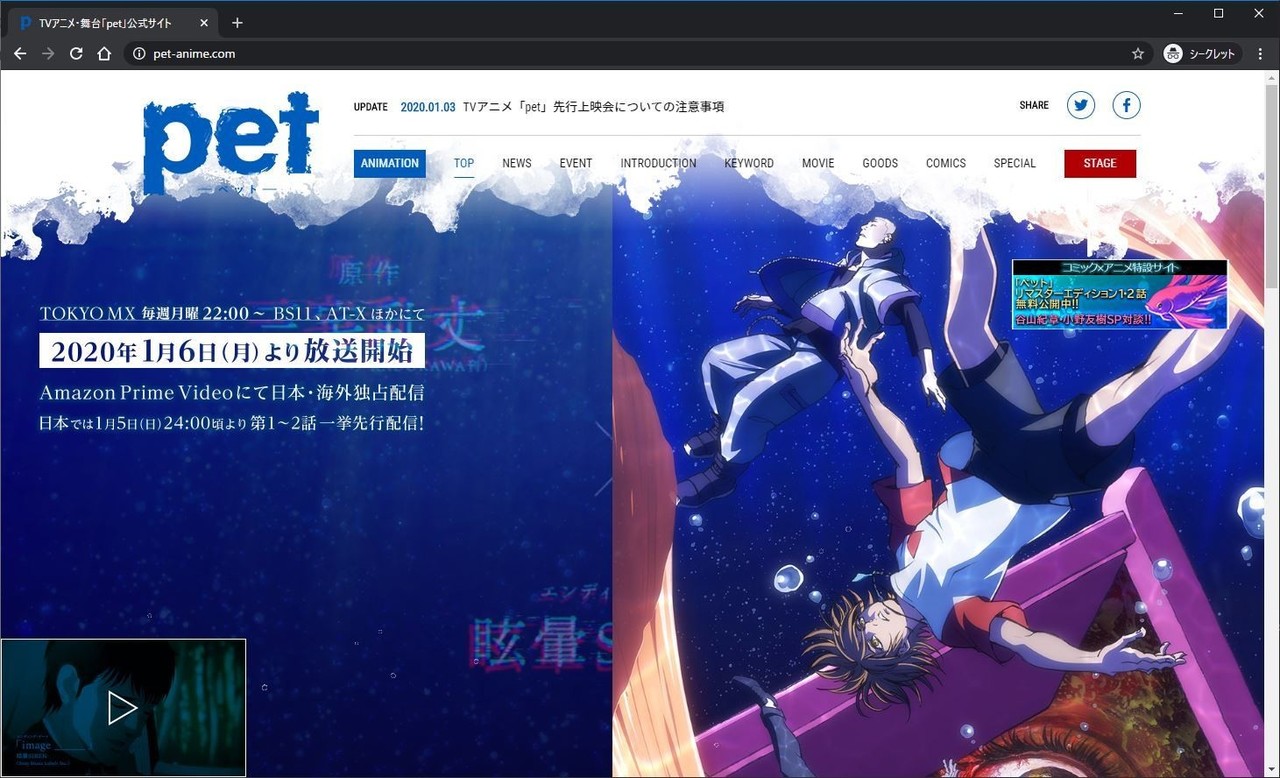Open the SPECIAL menu item
Screen dimensions: 1280x778
(1015, 163)
